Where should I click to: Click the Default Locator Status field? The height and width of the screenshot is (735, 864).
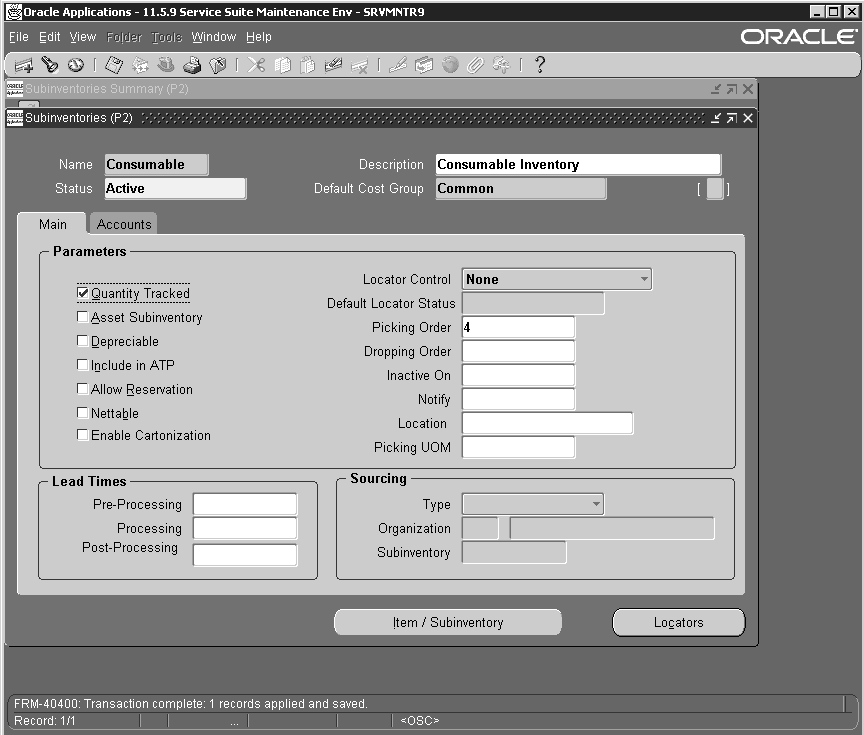pos(533,303)
